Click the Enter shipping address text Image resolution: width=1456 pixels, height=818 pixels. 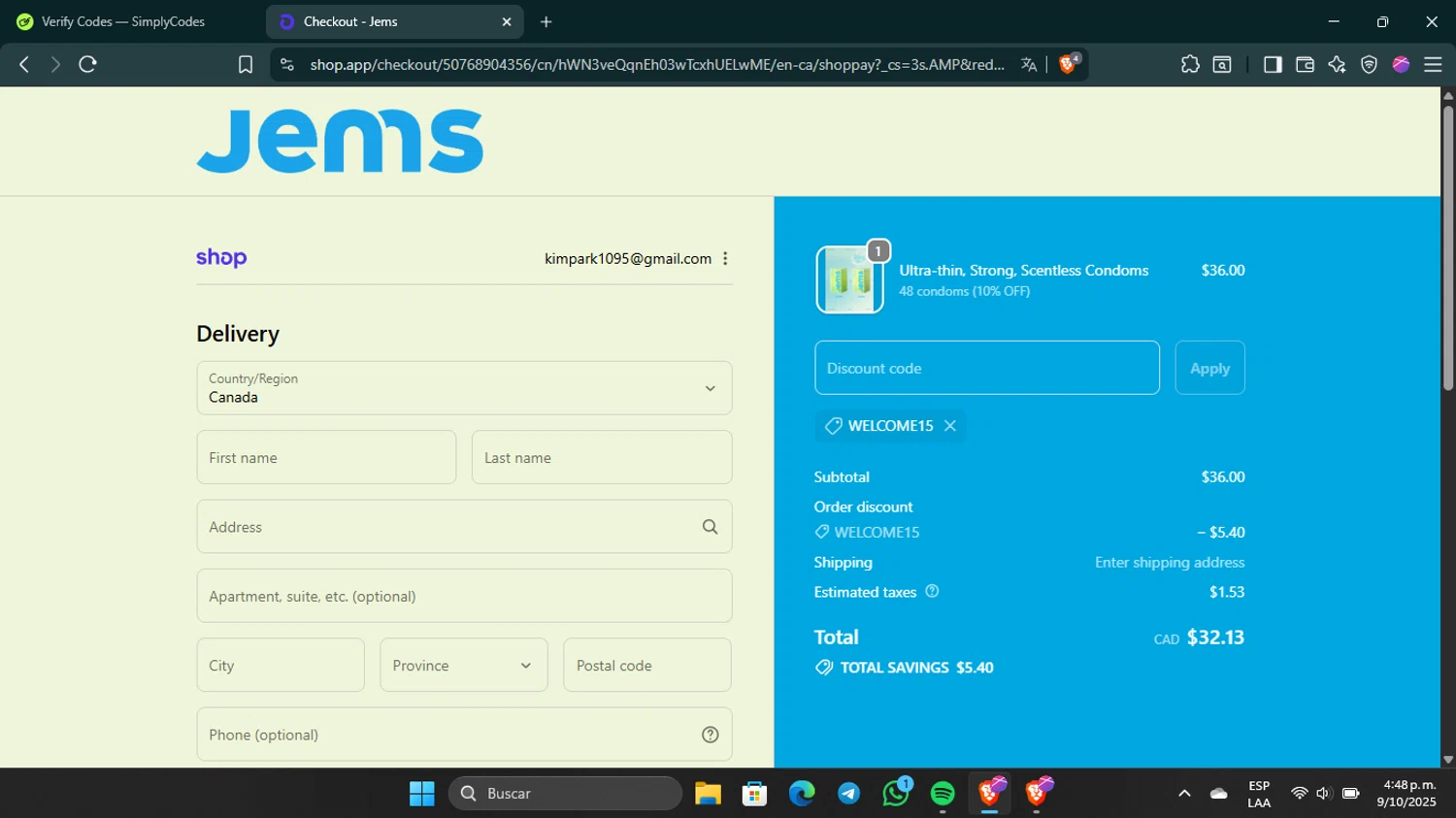(1170, 562)
